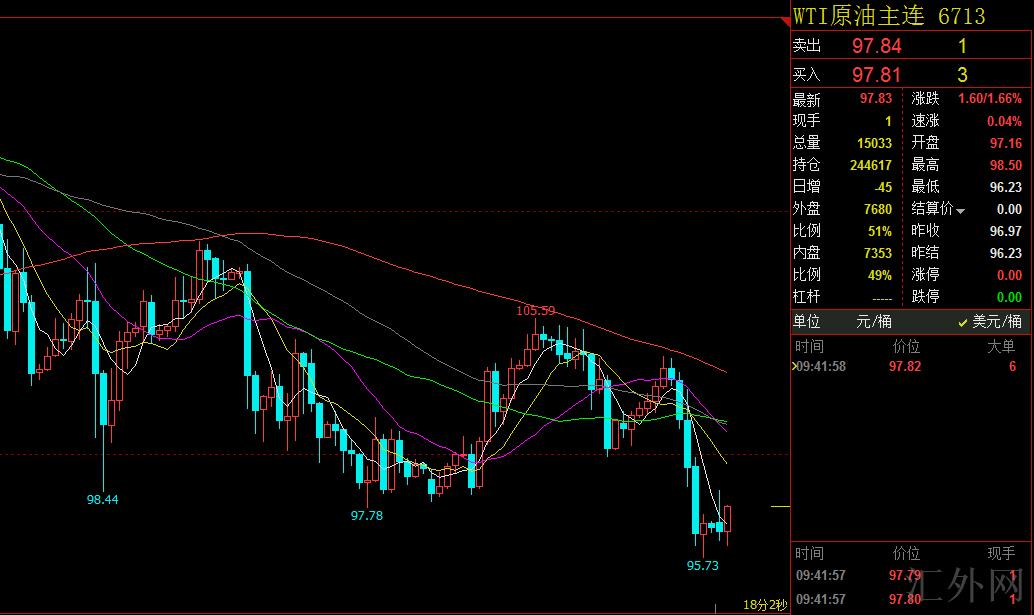Click the 105.59 high price label on chart
This screenshot has width=1034, height=615.
(x=535, y=310)
